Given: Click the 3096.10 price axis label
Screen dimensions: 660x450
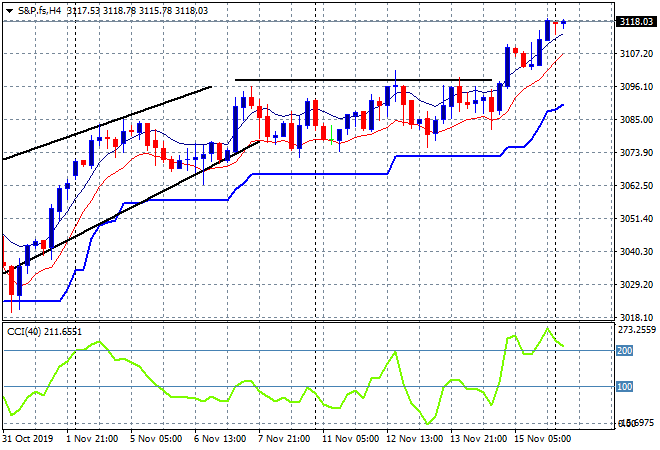Looking at the screenshot, I should 636,86.
